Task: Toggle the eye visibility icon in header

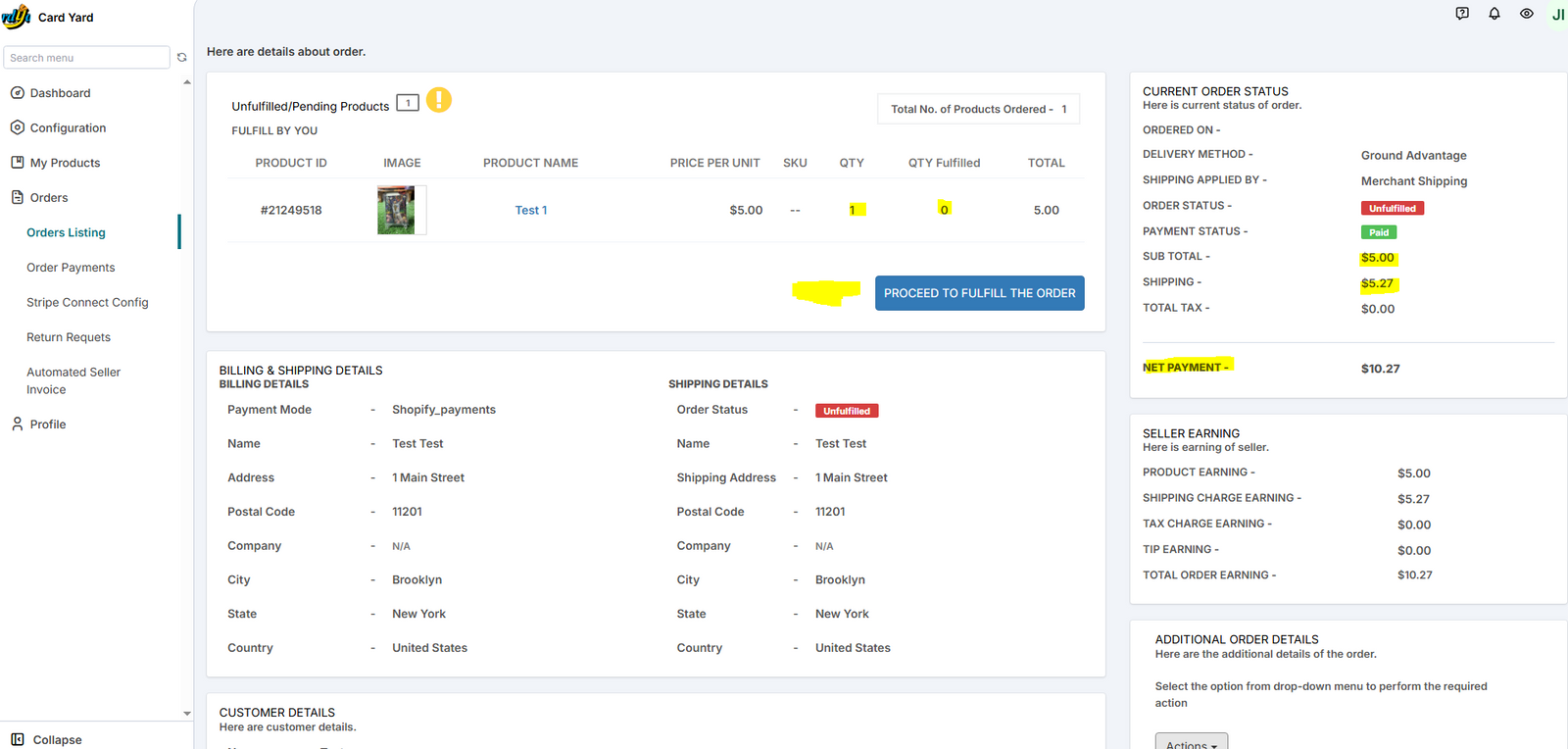Action: click(1526, 14)
